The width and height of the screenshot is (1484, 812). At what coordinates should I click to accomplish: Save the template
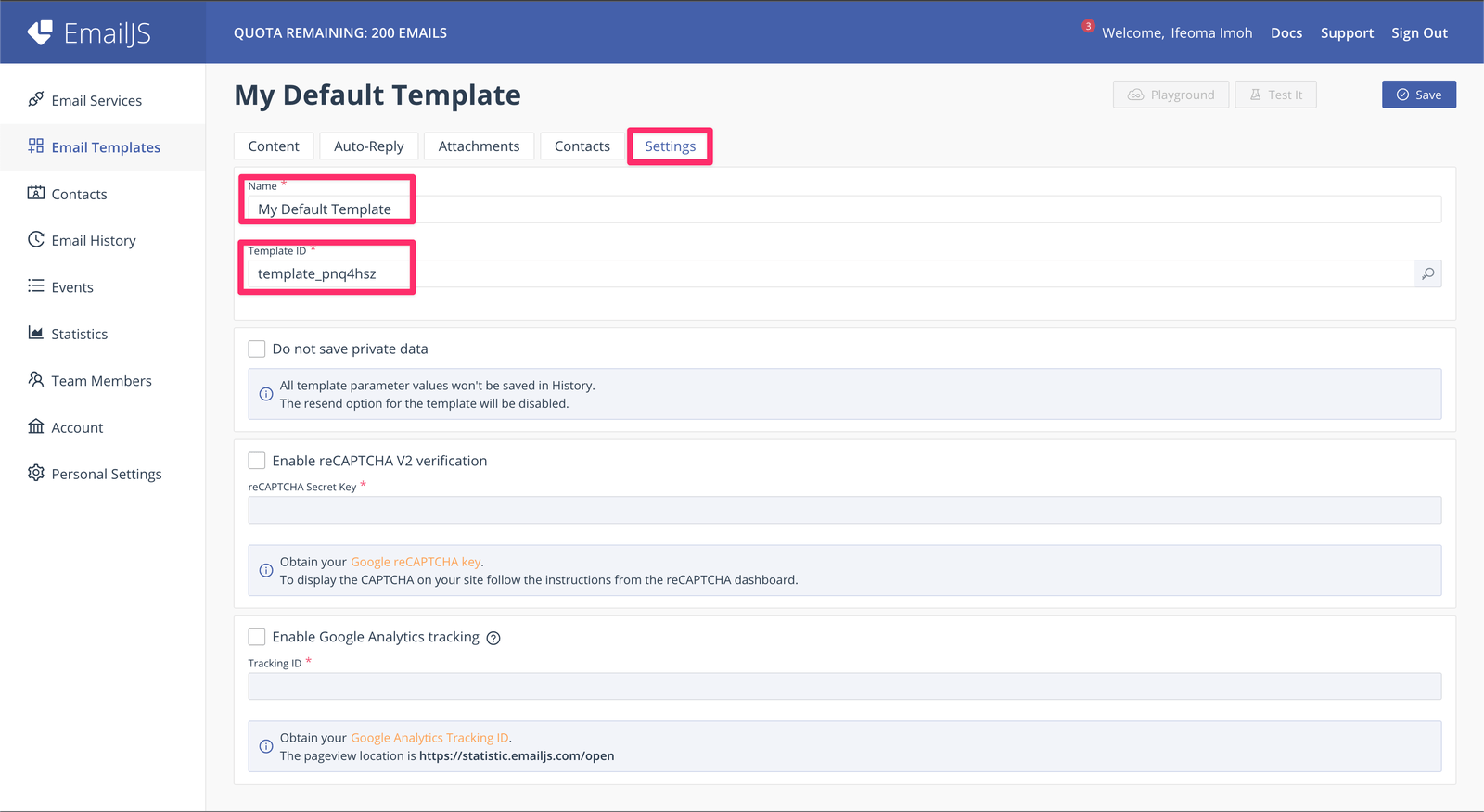click(1419, 95)
